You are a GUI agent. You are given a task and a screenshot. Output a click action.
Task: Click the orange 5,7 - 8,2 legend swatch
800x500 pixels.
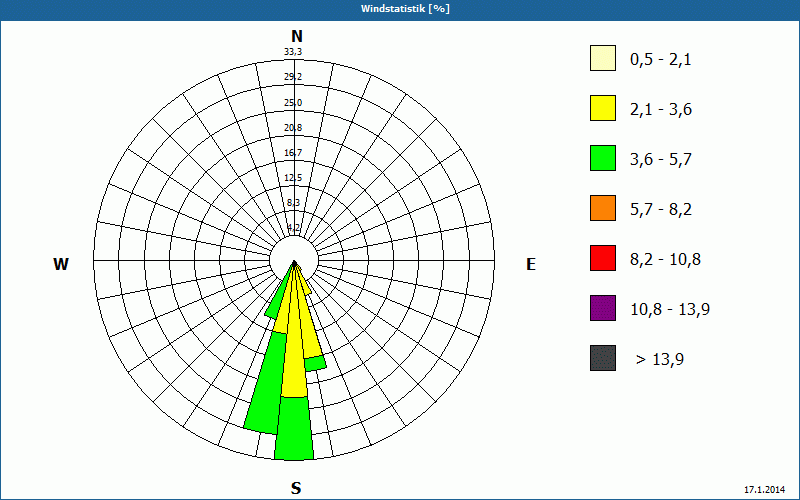[x=603, y=208]
